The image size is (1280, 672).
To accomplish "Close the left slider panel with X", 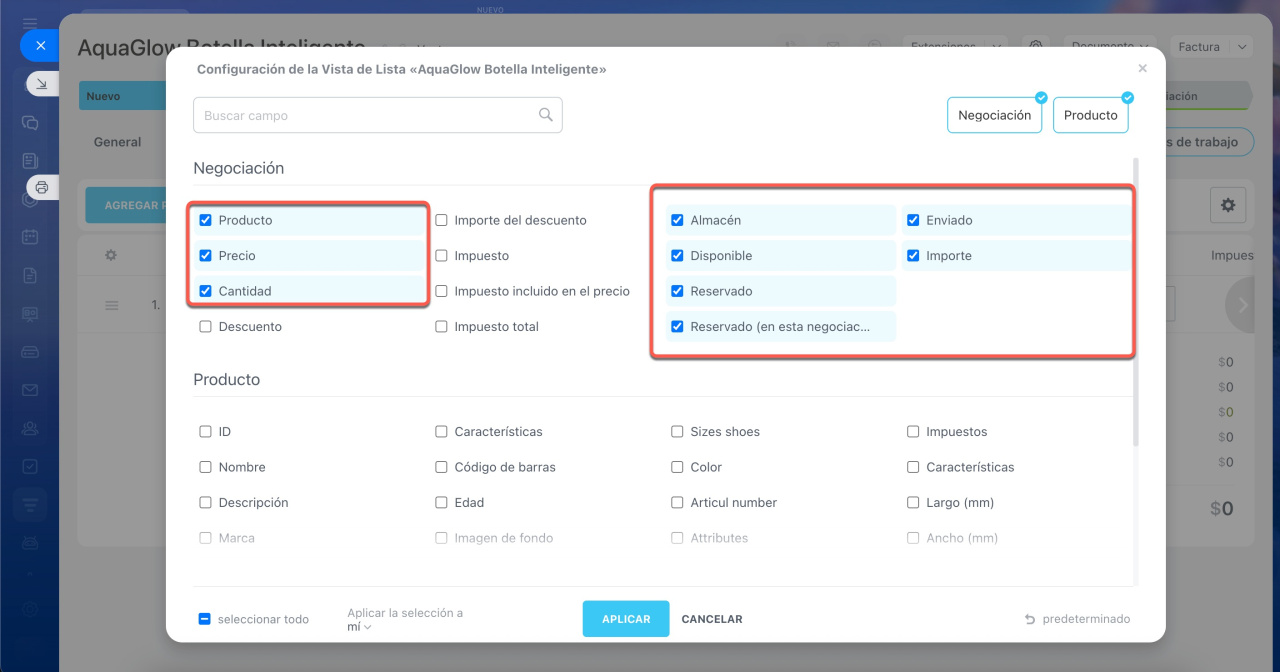I will (40, 45).
